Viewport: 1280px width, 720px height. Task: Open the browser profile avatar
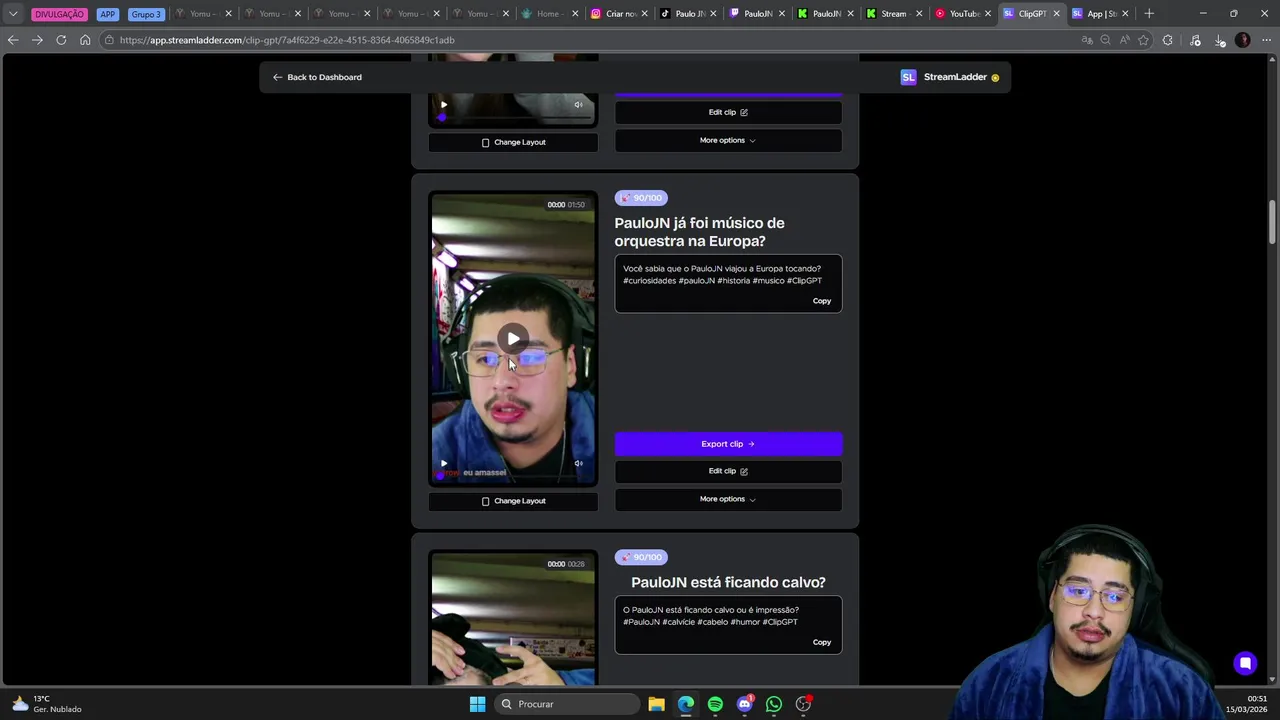(x=1243, y=40)
